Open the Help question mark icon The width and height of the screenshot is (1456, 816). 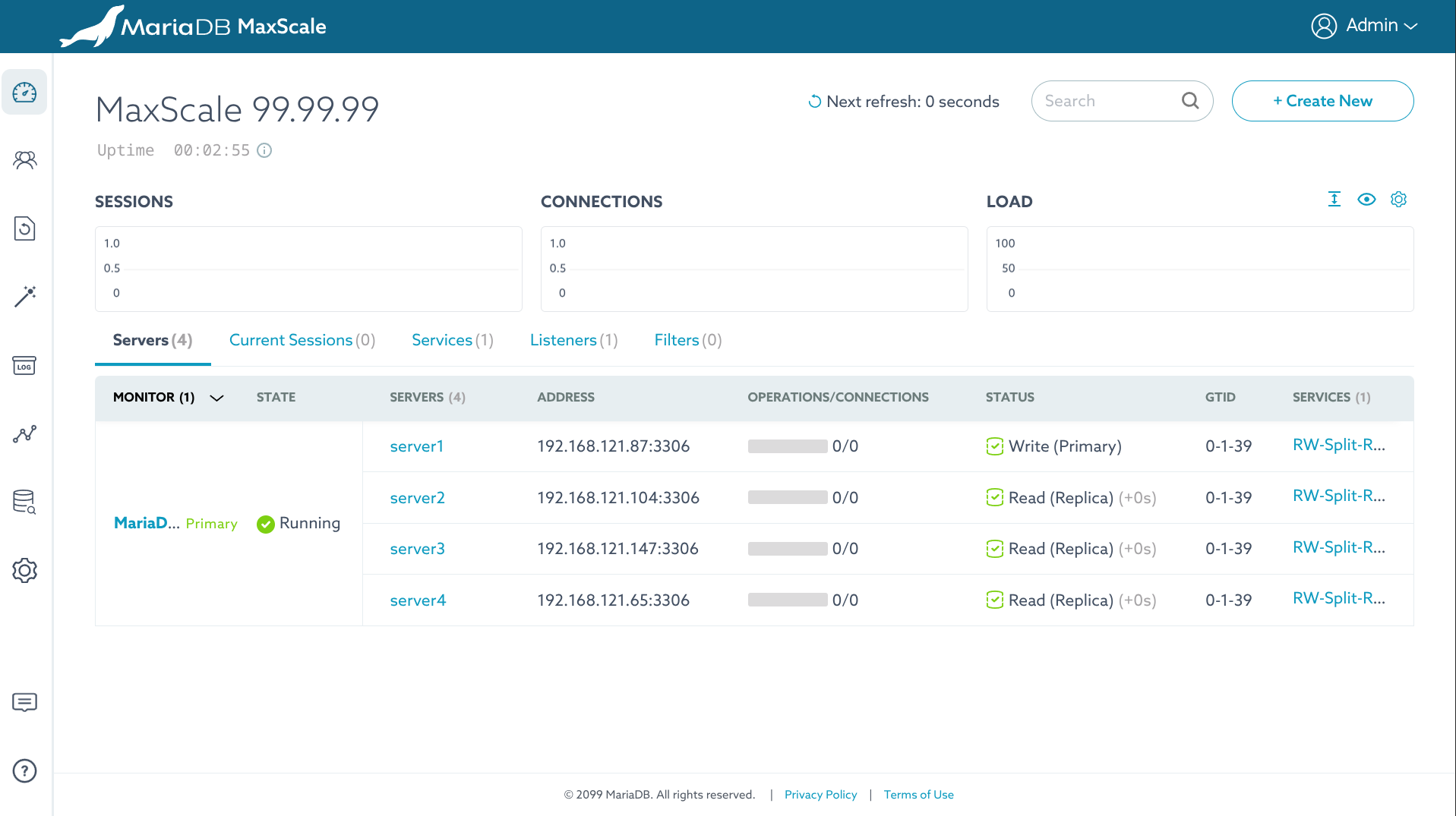point(24,770)
